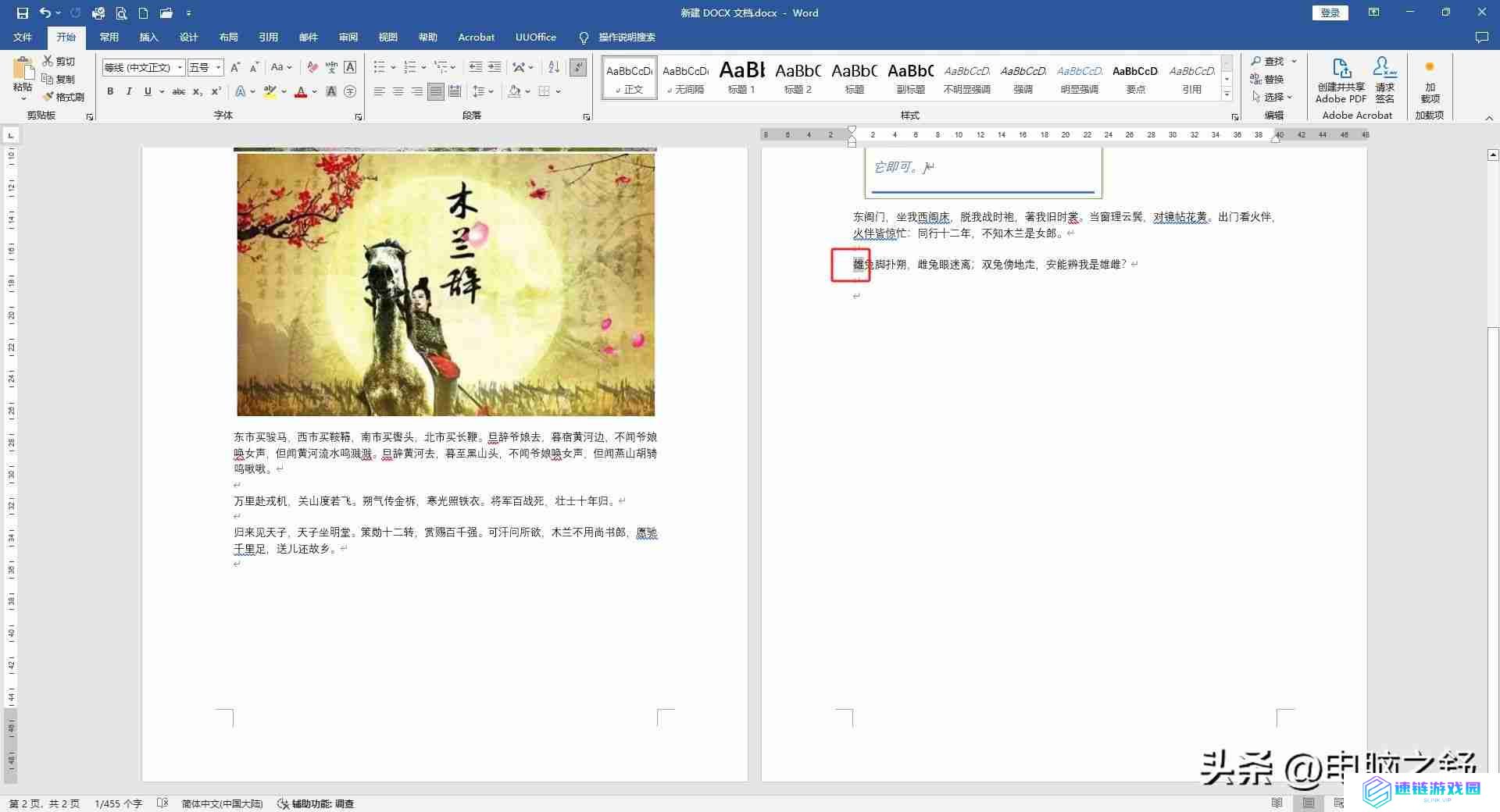Expand bullet list options arrow

tap(393, 67)
